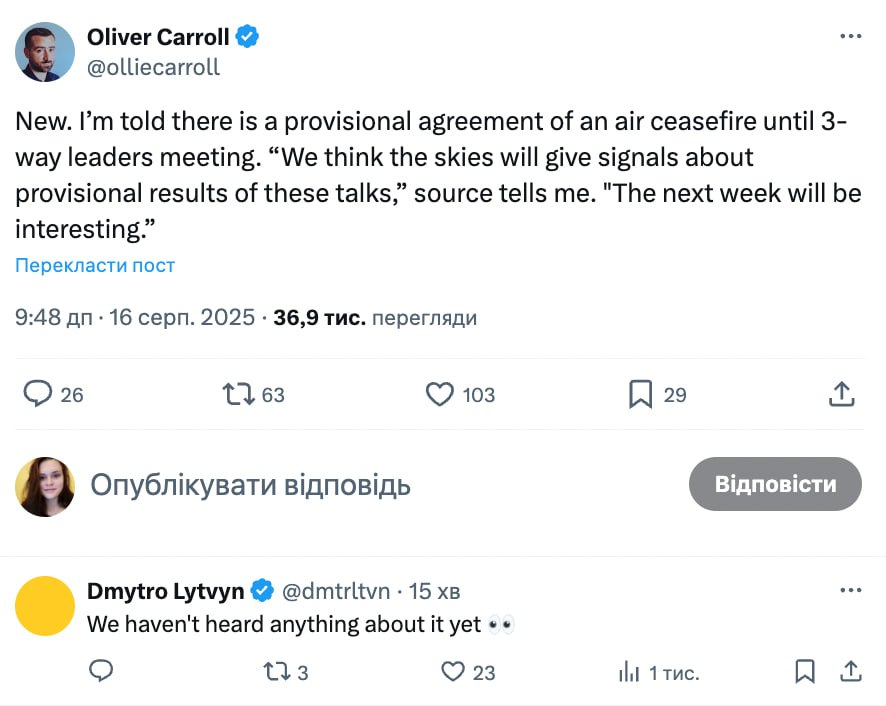
Task: Open the more options menu on Dmytro Lytvyn's reply
Action: tap(850, 590)
